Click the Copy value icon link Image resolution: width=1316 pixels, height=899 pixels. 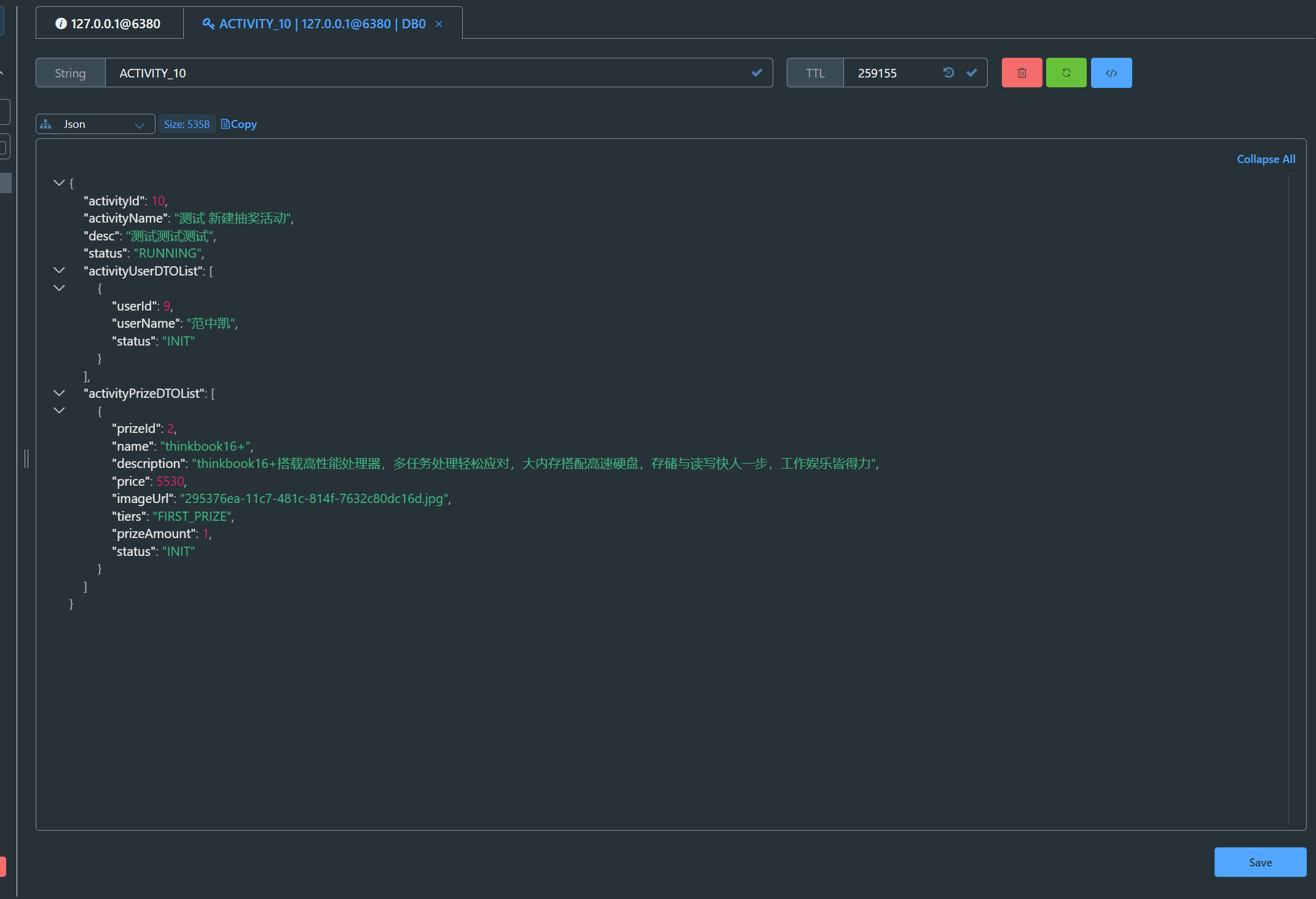point(238,124)
